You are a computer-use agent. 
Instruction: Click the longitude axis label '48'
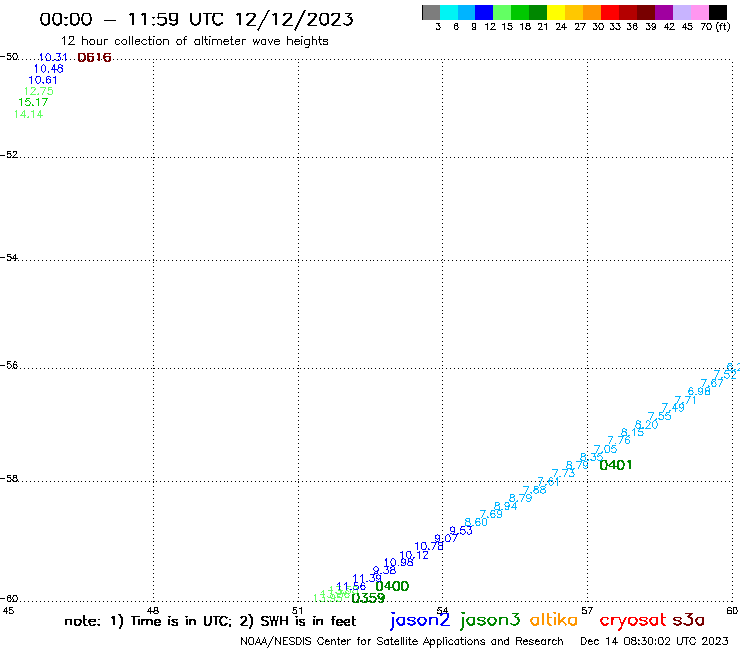[x=153, y=610]
